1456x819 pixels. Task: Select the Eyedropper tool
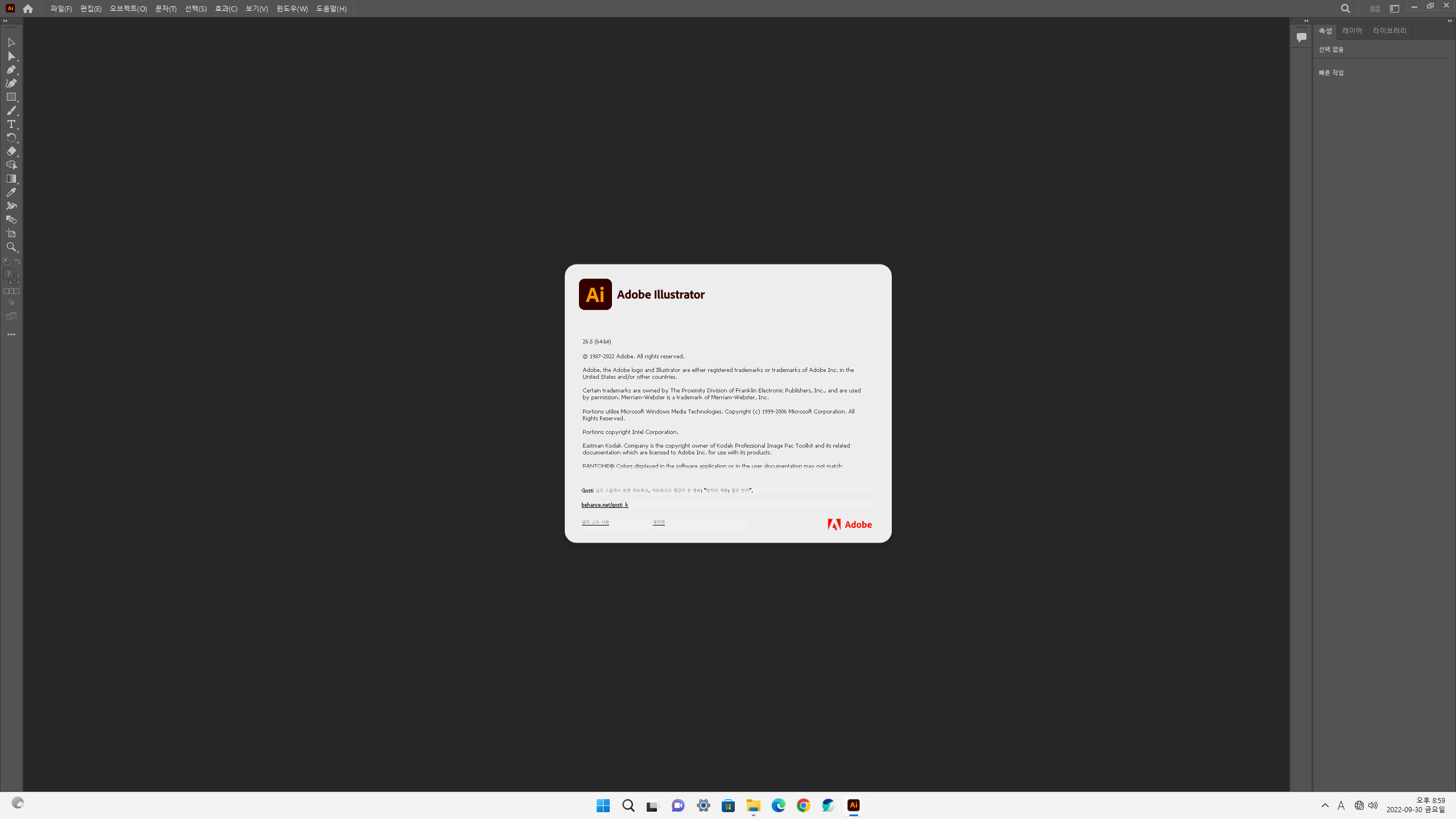11,192
